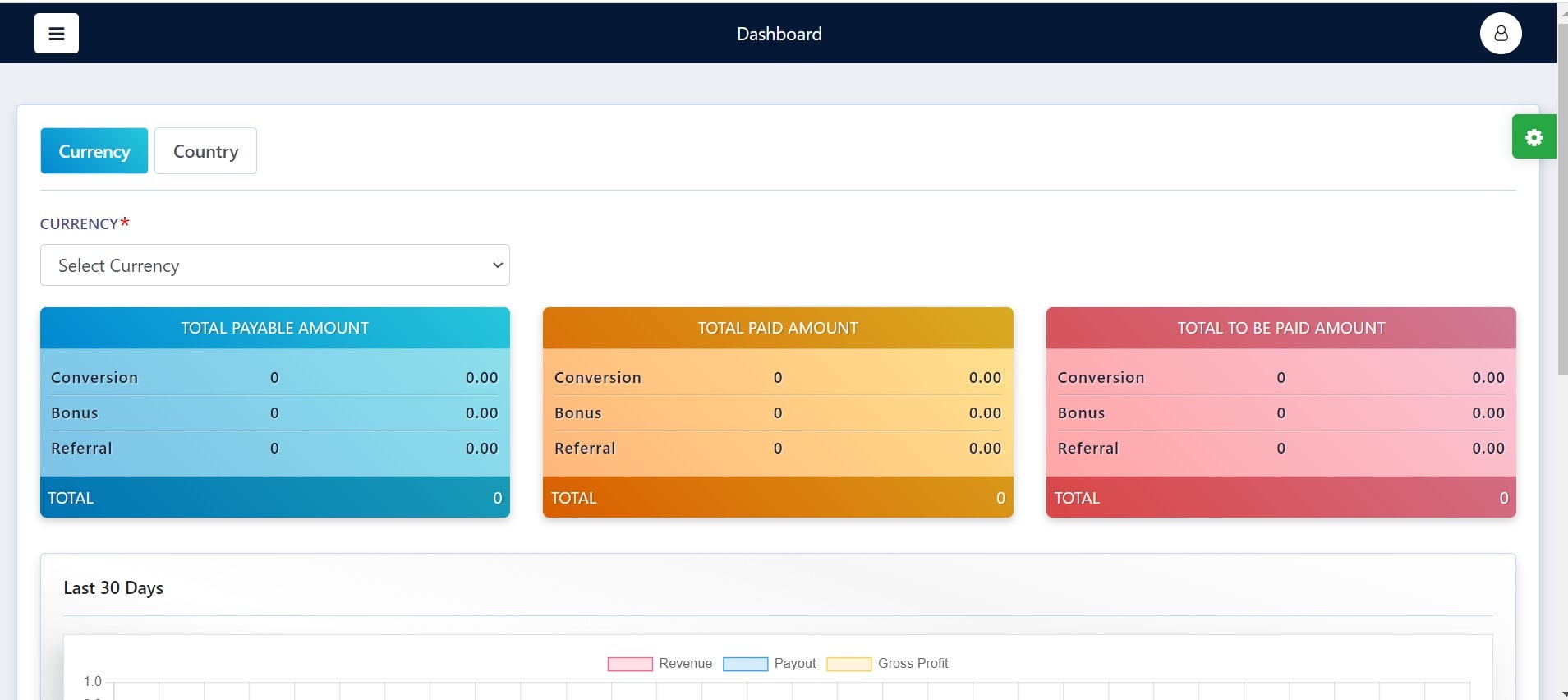
Task: Switch to the Country tab
Action: (x=205, y=151)
